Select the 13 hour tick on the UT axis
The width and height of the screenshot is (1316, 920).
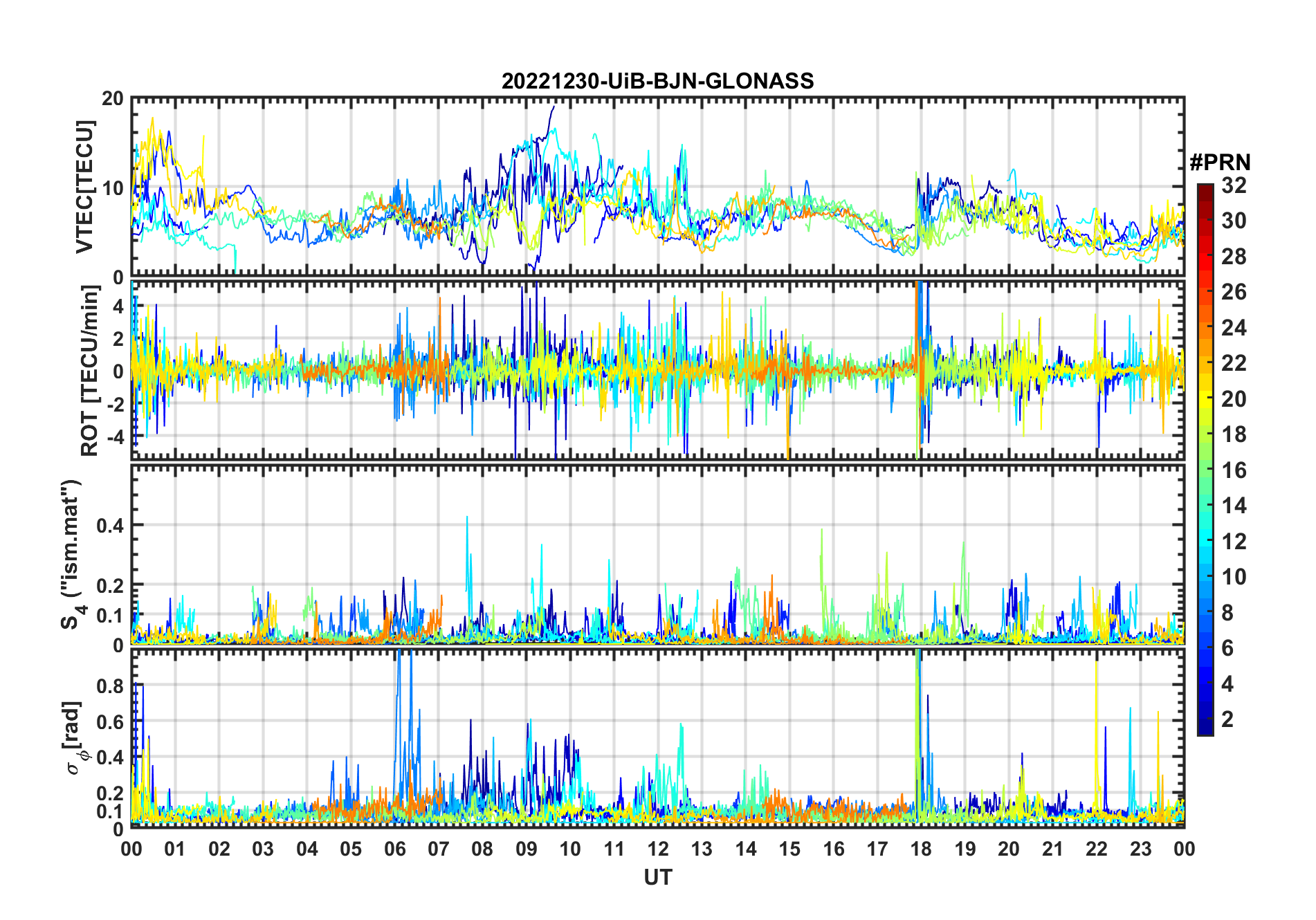tap(702, 849)
